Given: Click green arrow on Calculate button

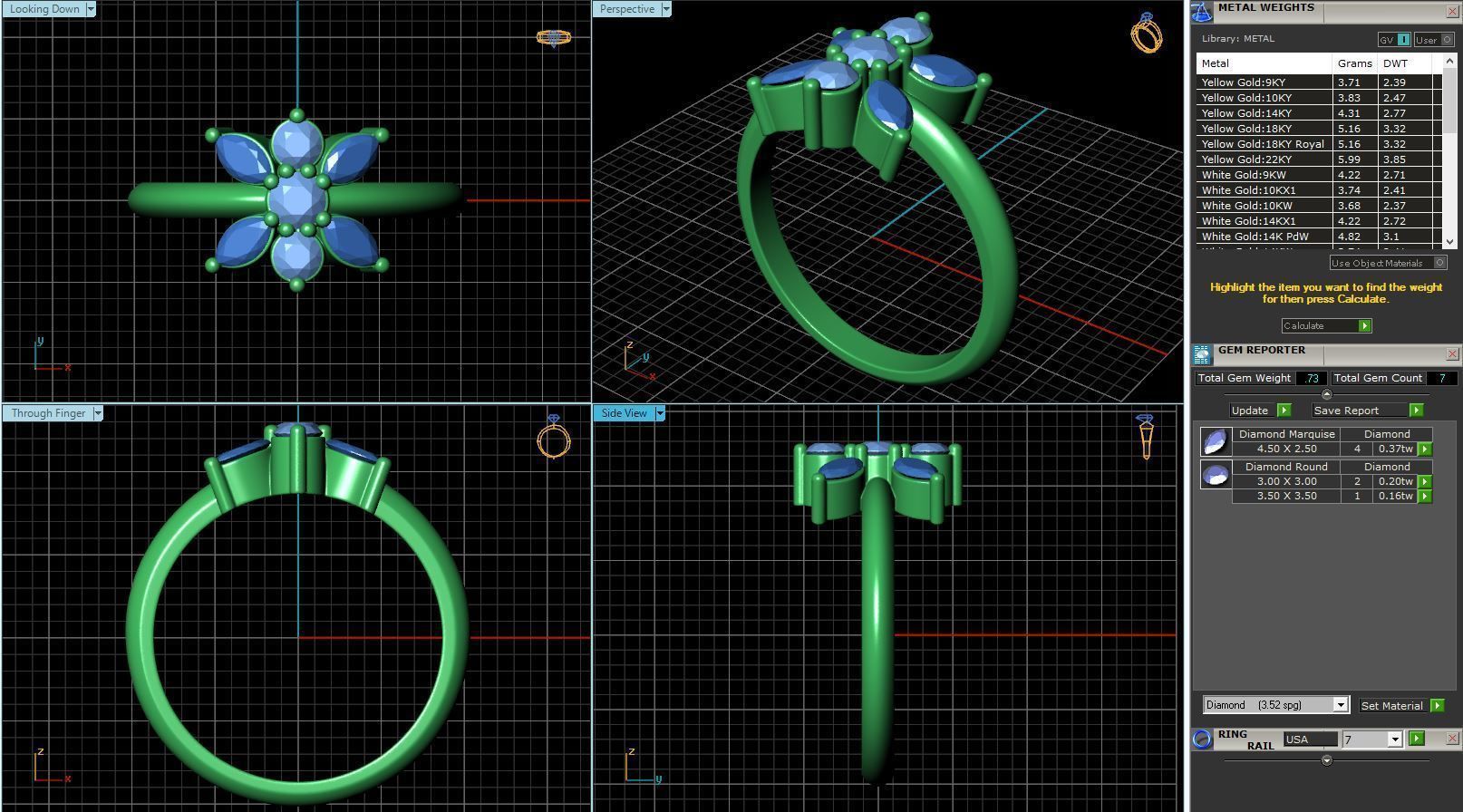Looking at the screenshot, I should (1364, 325).
